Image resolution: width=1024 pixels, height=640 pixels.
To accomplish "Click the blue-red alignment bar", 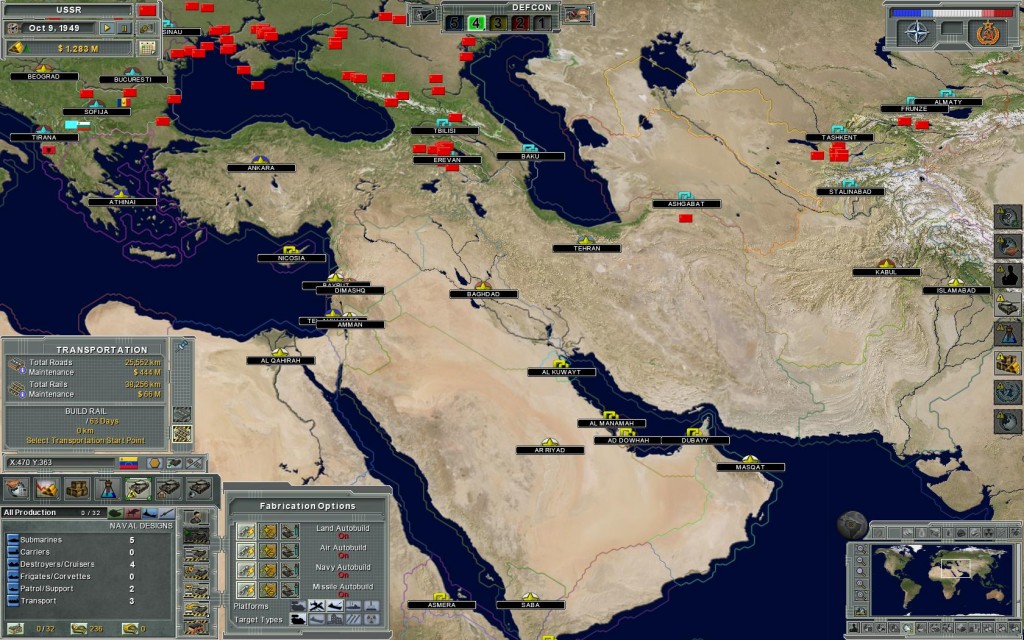I will point(952,12).
